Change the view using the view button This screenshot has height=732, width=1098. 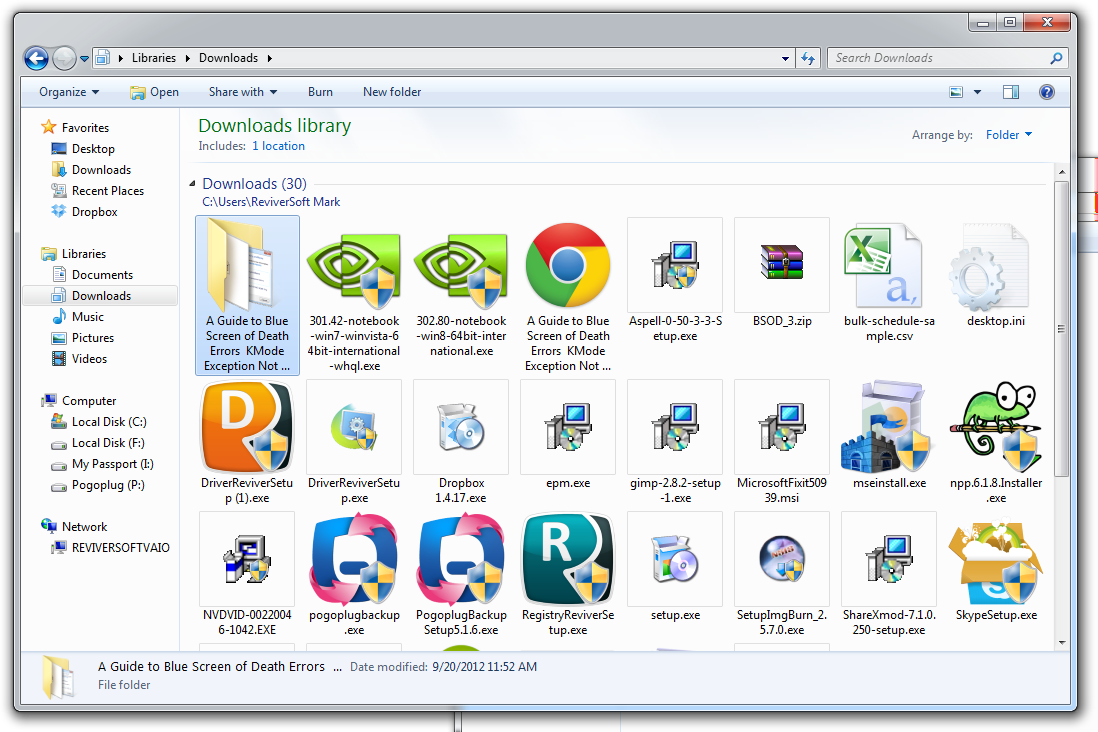[x=956, y=92]
